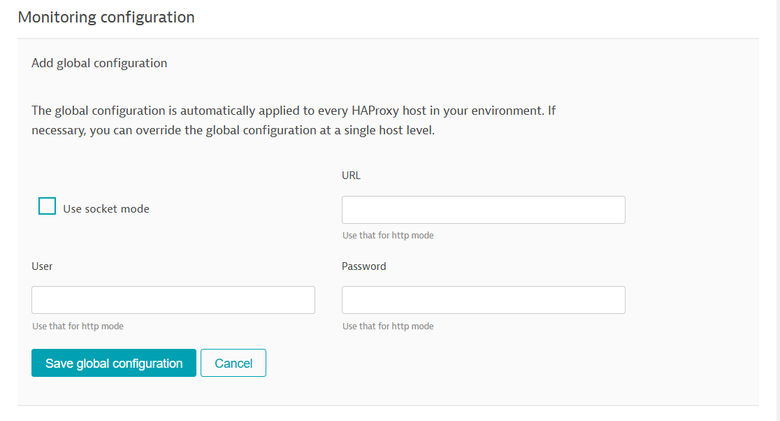Enable the Use socket mode checkbox
780x421 pixels.
pyautogui.click(x=47, y=206)
